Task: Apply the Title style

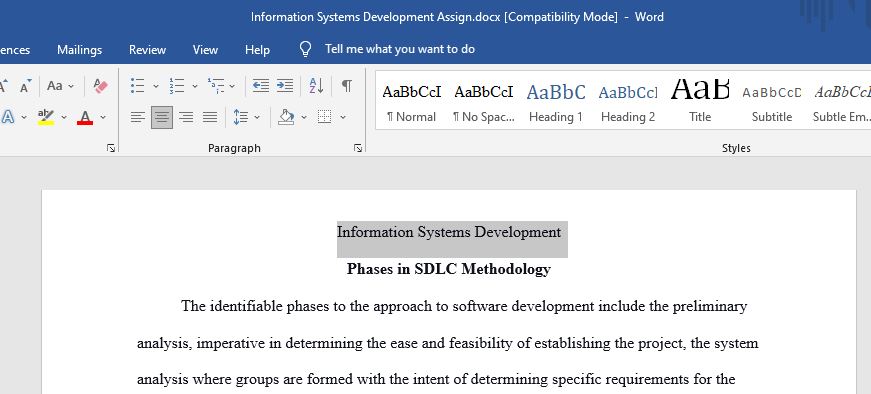Action: pos(700,101)
